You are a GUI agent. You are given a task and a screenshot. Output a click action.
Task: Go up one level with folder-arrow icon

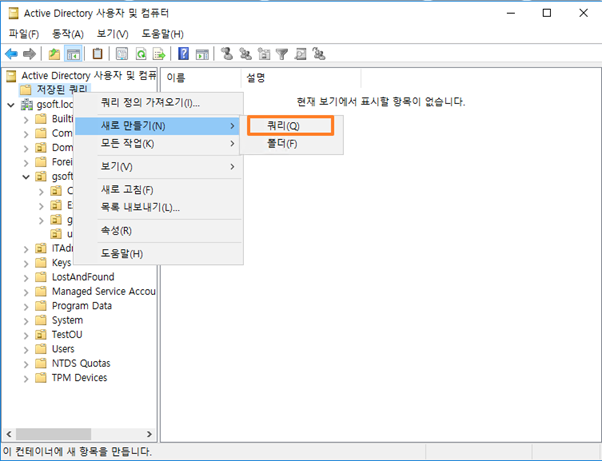(54, 54)
